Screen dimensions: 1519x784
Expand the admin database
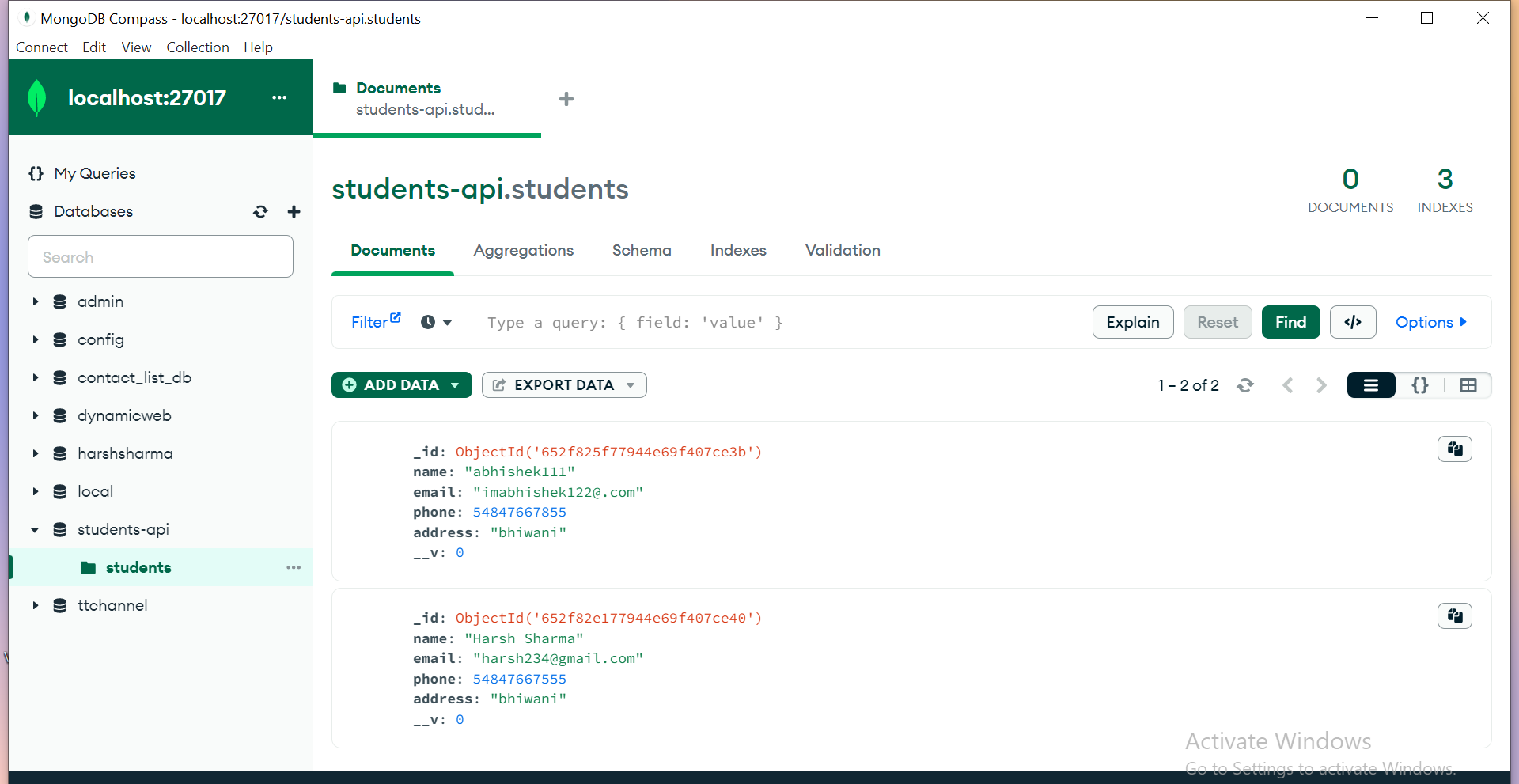click(35, 301)
